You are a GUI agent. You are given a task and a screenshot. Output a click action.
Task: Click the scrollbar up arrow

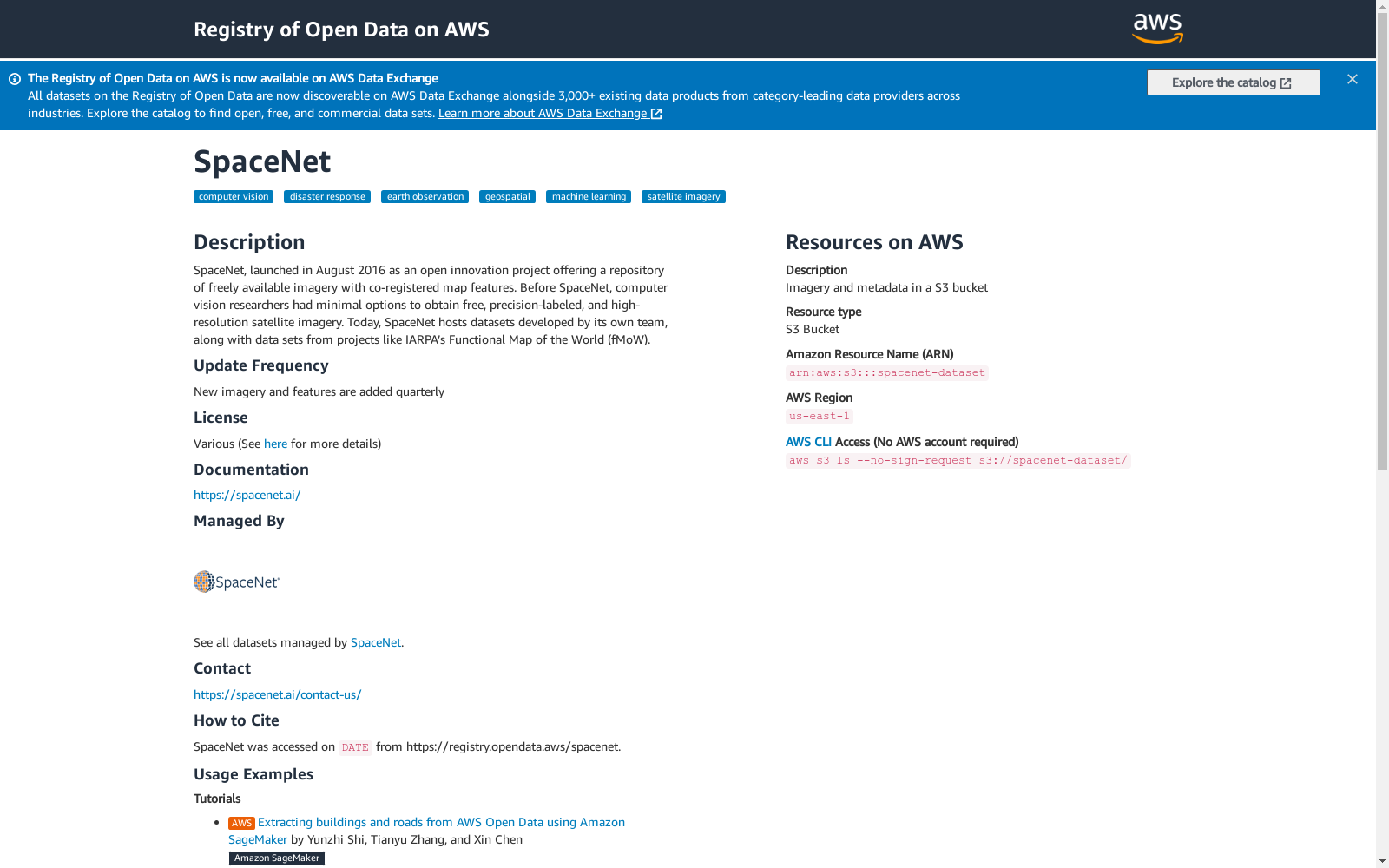pyautogui.click(x=1382, y=7)
